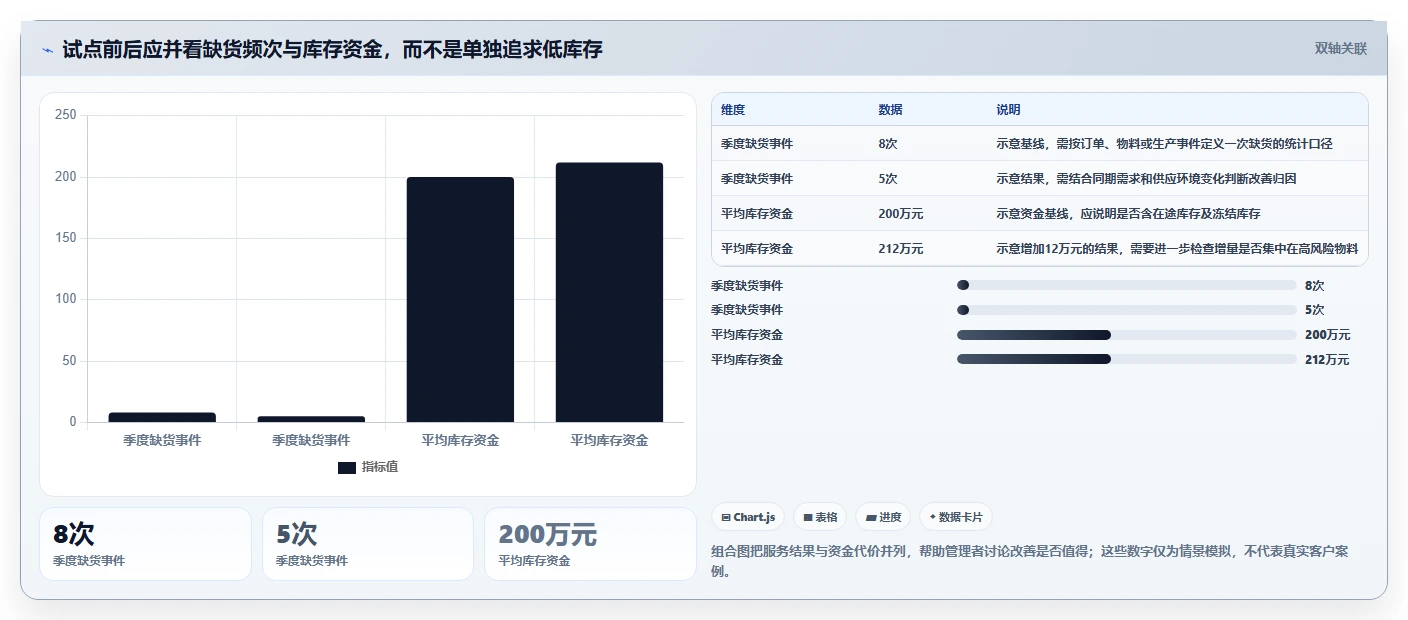The image size is (1408, 620).
Task: Click the 8次 progress bar
Action: pos(1126,285)
